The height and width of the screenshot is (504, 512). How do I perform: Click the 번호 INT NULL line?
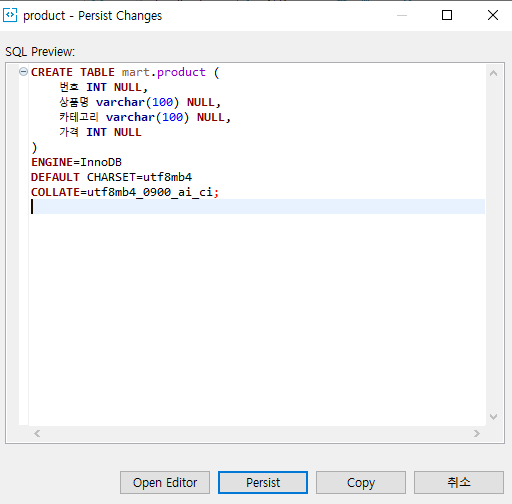tap(103, 87)
